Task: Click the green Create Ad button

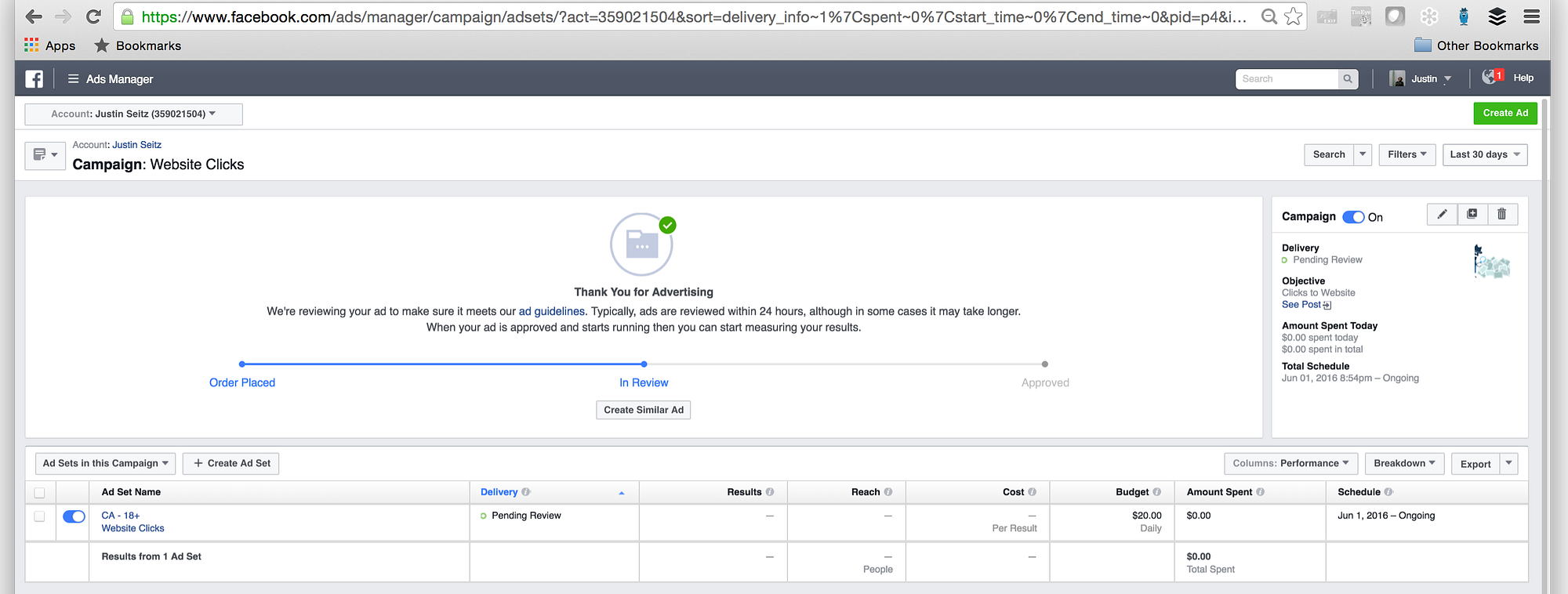Action: [x=1505, y=113]
